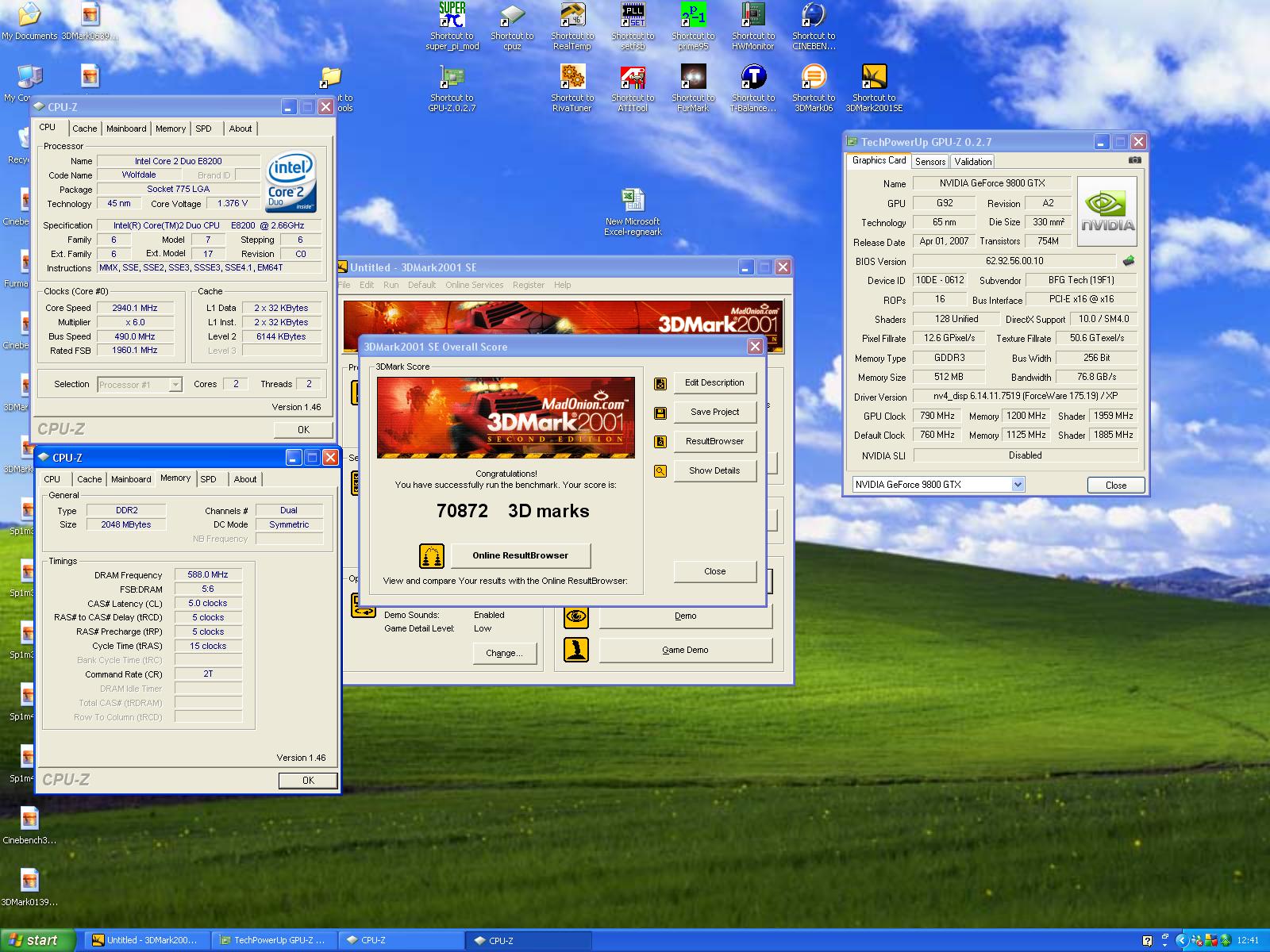Click the Edit Description icon in score dialog
Viewport: 1270px width, 952px height.
(660, 383)
